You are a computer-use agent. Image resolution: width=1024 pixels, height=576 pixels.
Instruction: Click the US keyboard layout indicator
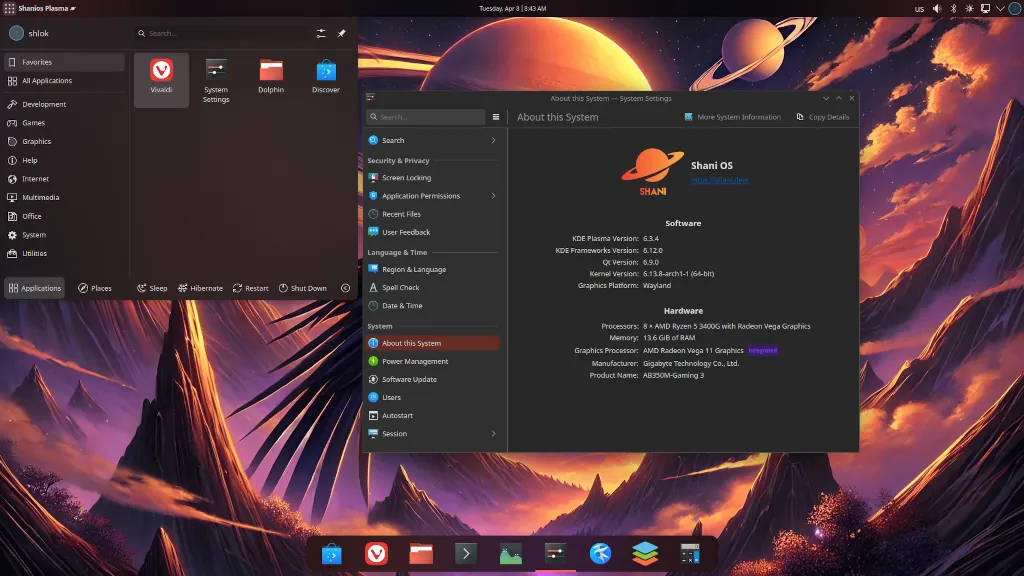[919, 8]
